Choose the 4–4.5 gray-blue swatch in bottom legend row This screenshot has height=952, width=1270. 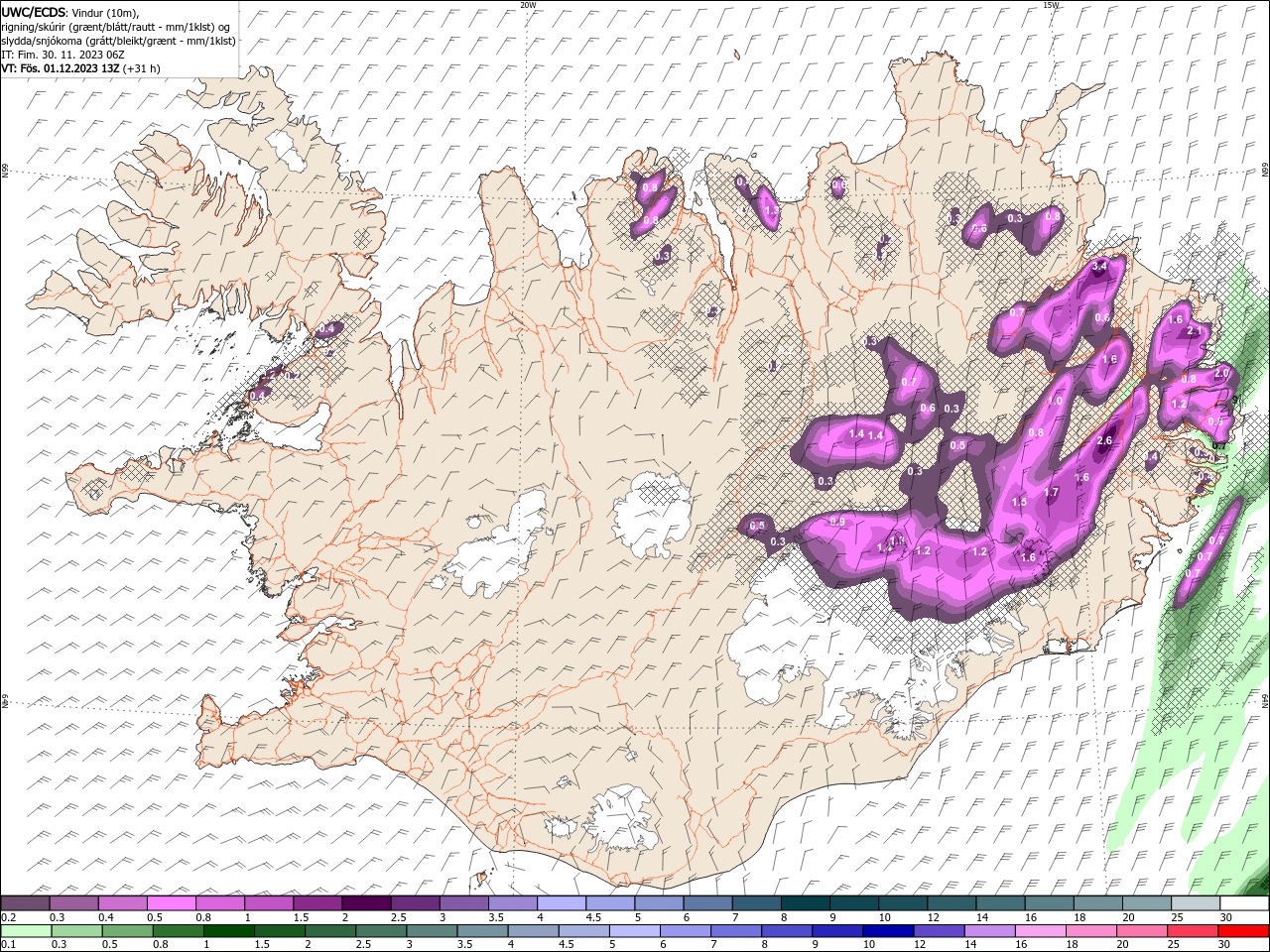coord(533,931)
